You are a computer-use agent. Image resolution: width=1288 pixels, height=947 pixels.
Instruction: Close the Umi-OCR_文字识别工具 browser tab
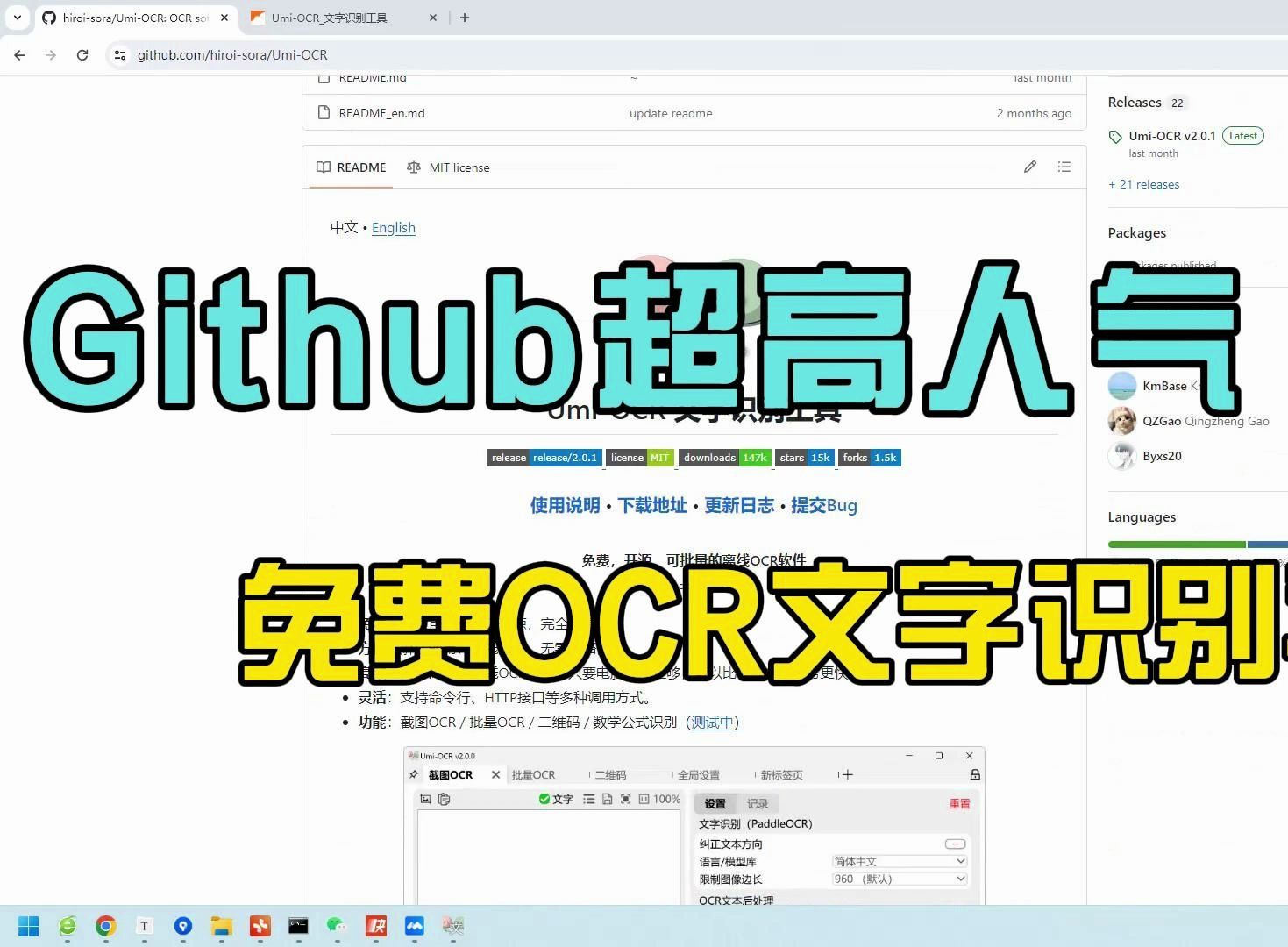tap(434, 18)
